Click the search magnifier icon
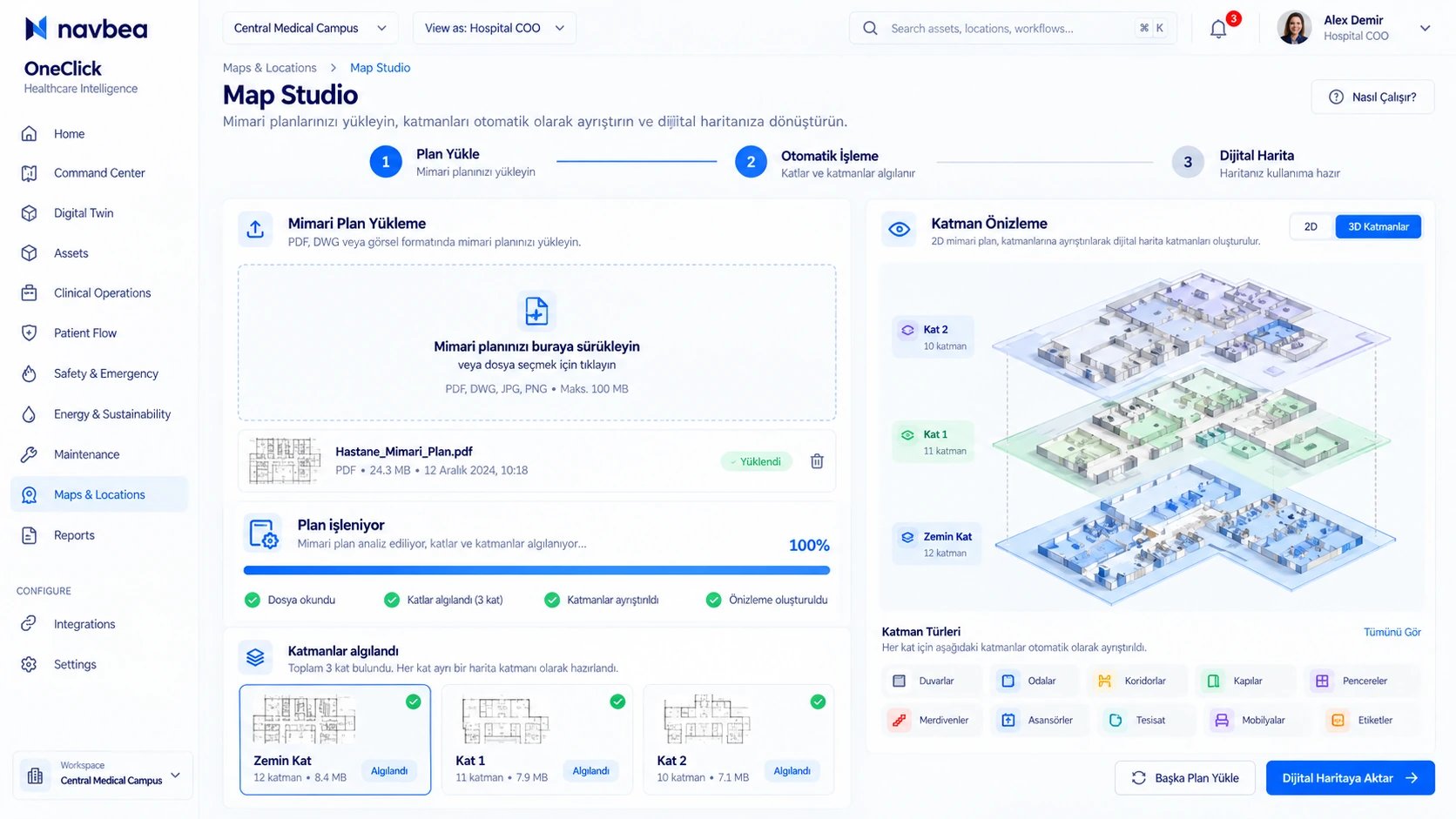1456x819 pixels. (870, 29)
